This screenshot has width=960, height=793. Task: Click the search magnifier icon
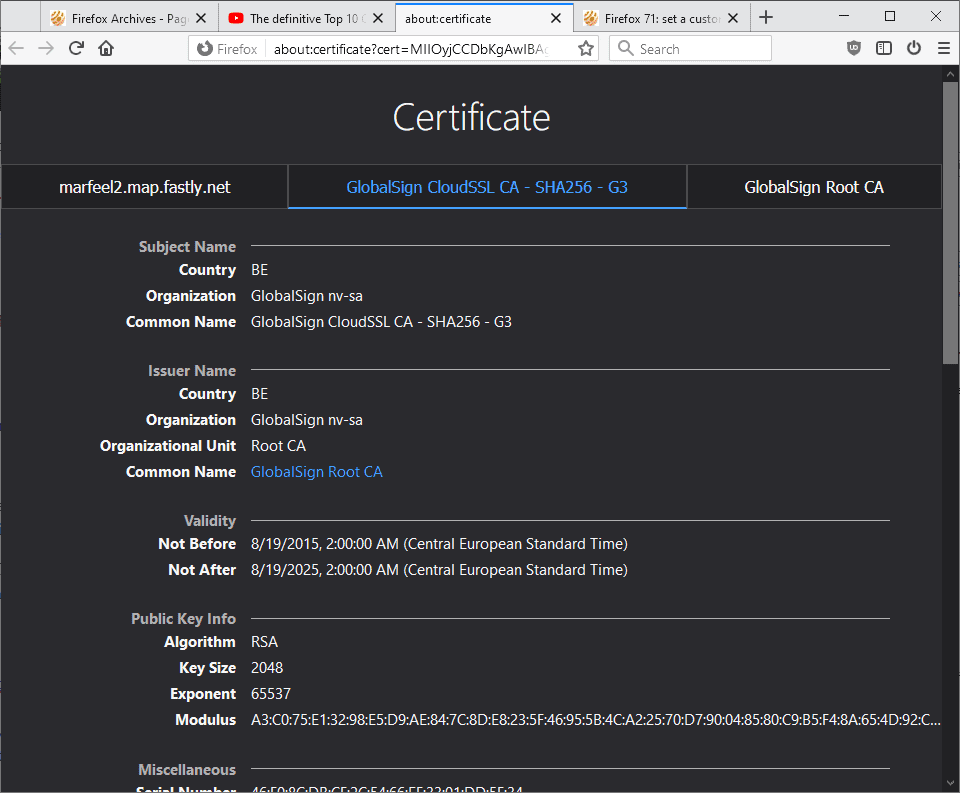click(x=625, y=48)
